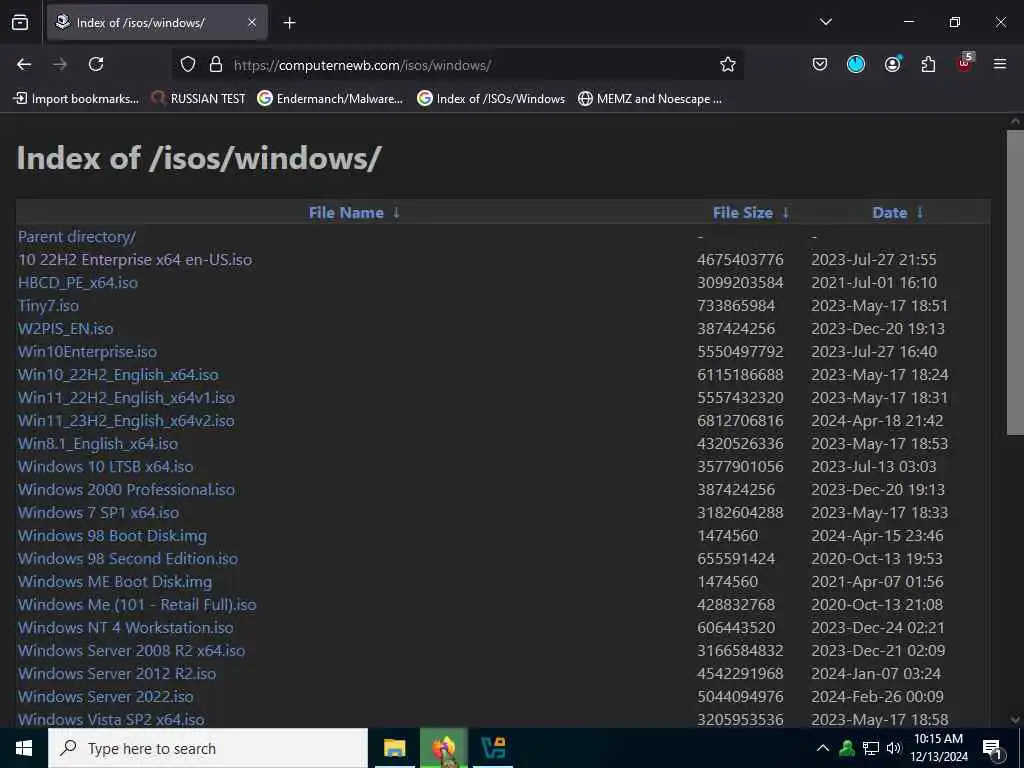The height and width of the screenshot is (768, 1024).
Task: Select the Index of /isos/windows/ tab
Action: [x=157, y=23]
